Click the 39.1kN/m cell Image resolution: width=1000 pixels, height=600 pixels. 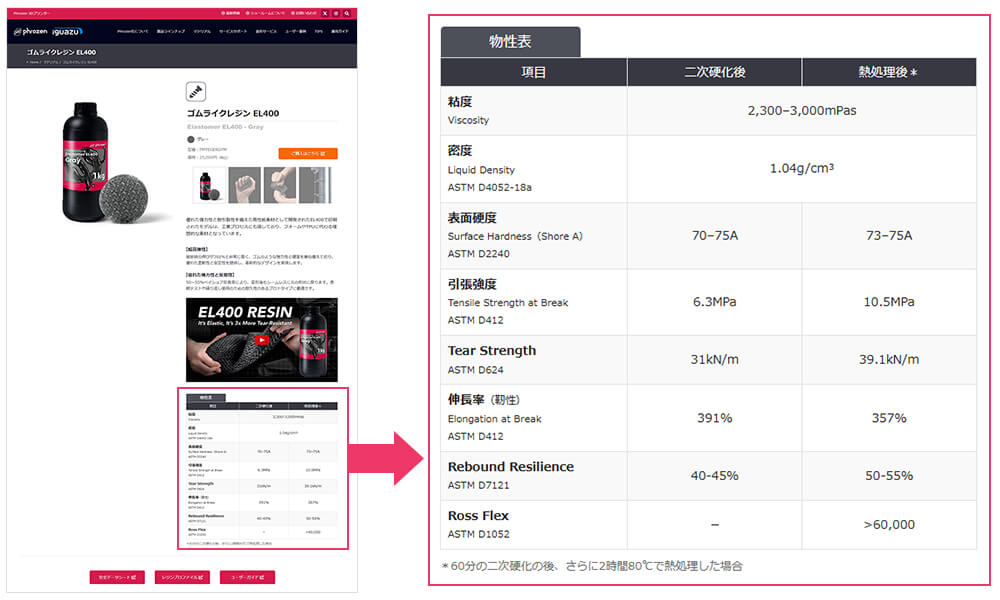888,360
